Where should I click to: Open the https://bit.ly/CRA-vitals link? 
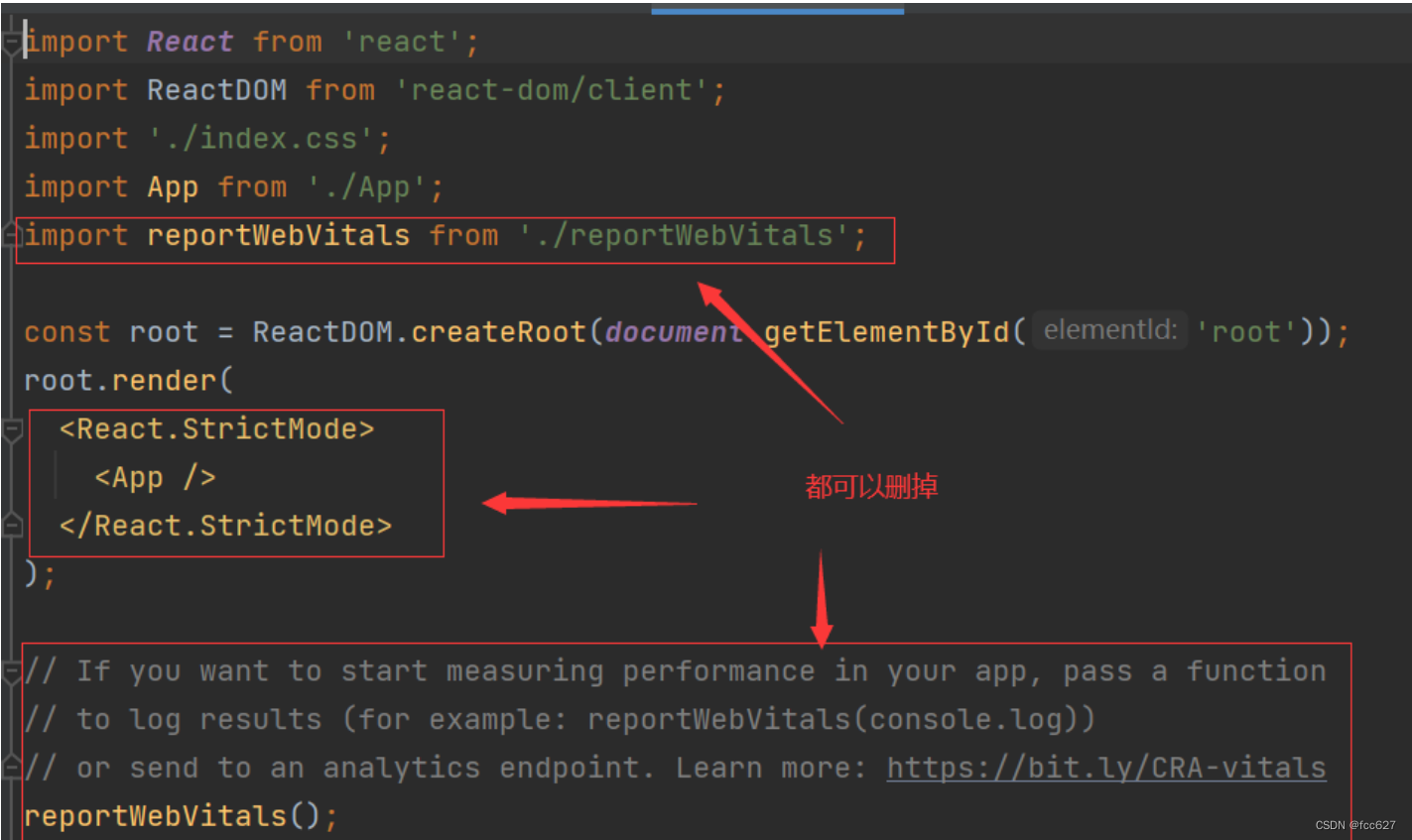click(1106, 768)
